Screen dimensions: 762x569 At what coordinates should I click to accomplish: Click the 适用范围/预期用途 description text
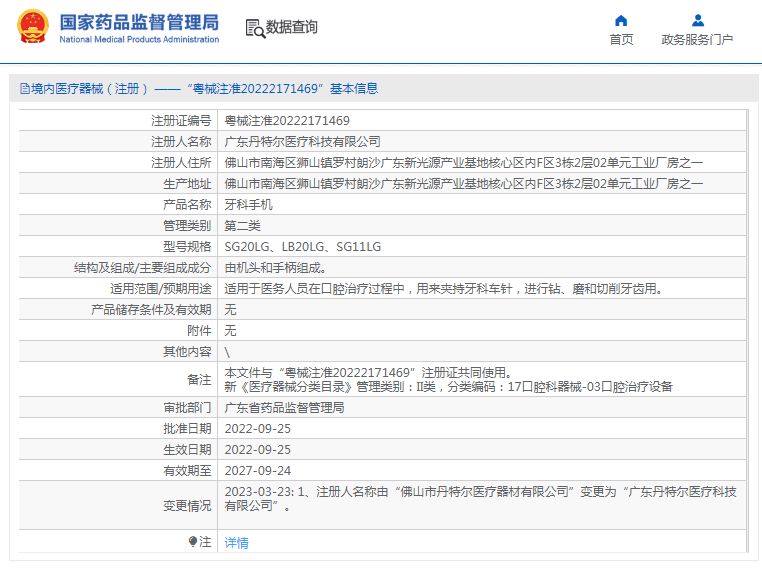pos(443,289)
